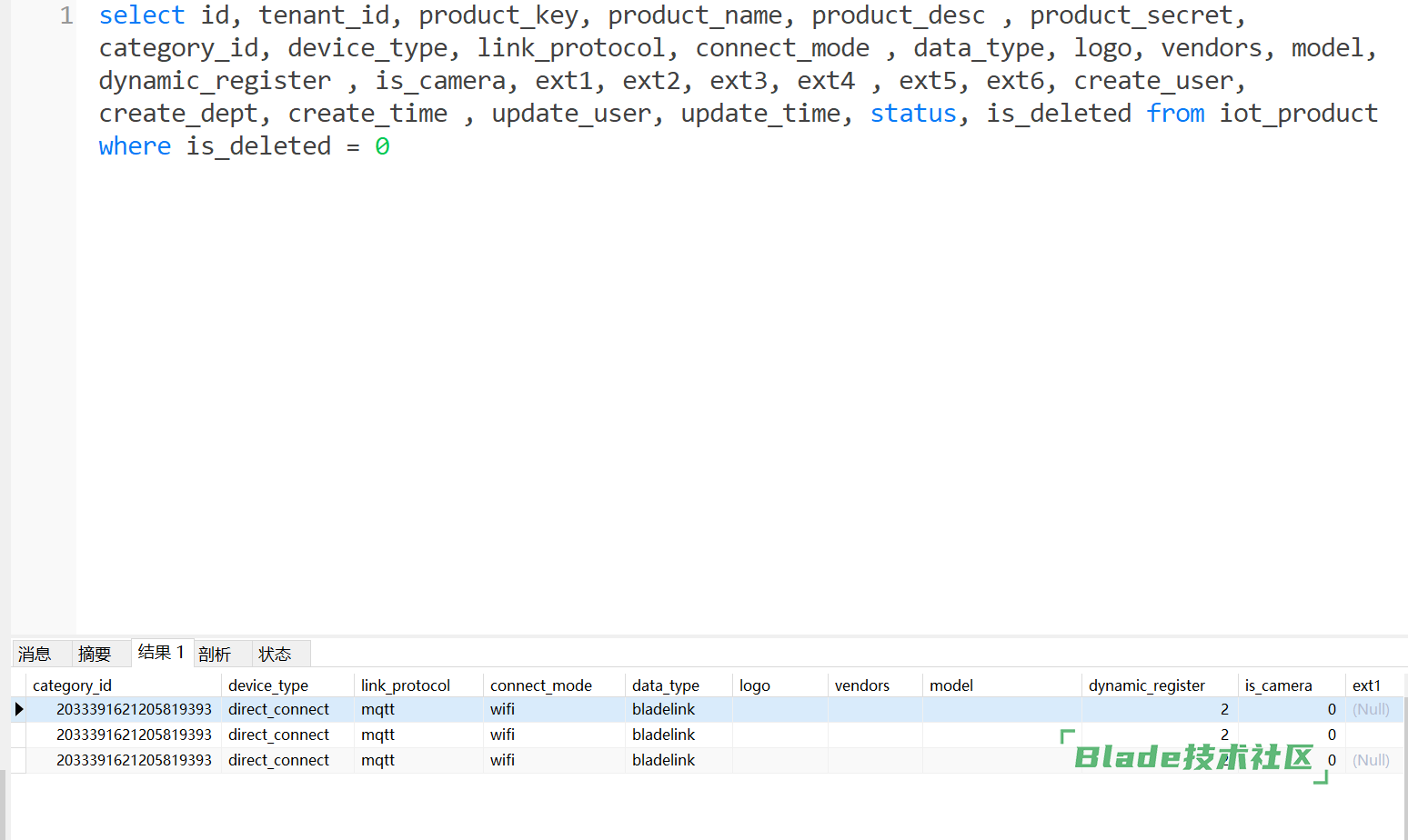Click first row's ext1 (Null) cell
Screen dimensions: 1408x840
coord(1371,709)
